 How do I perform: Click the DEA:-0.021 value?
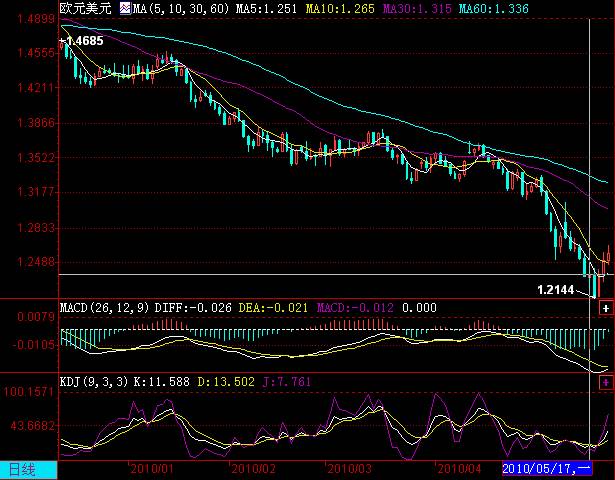click(273, 308)
